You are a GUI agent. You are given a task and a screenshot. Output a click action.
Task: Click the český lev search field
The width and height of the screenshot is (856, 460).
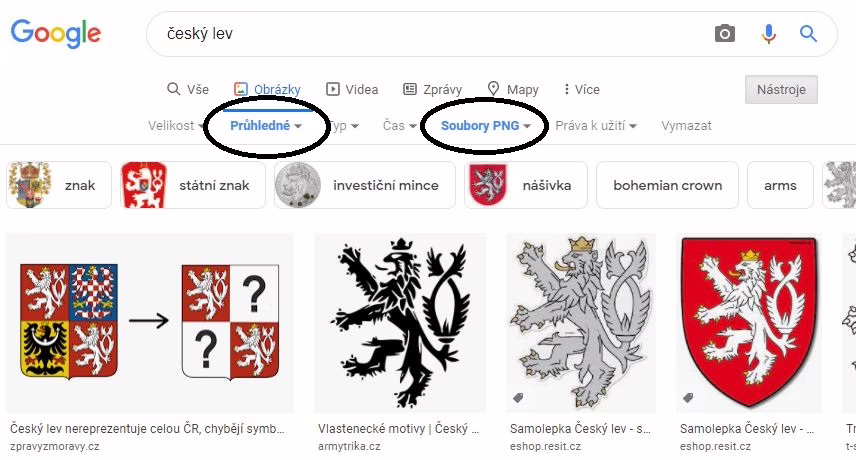tap(420, 34)
